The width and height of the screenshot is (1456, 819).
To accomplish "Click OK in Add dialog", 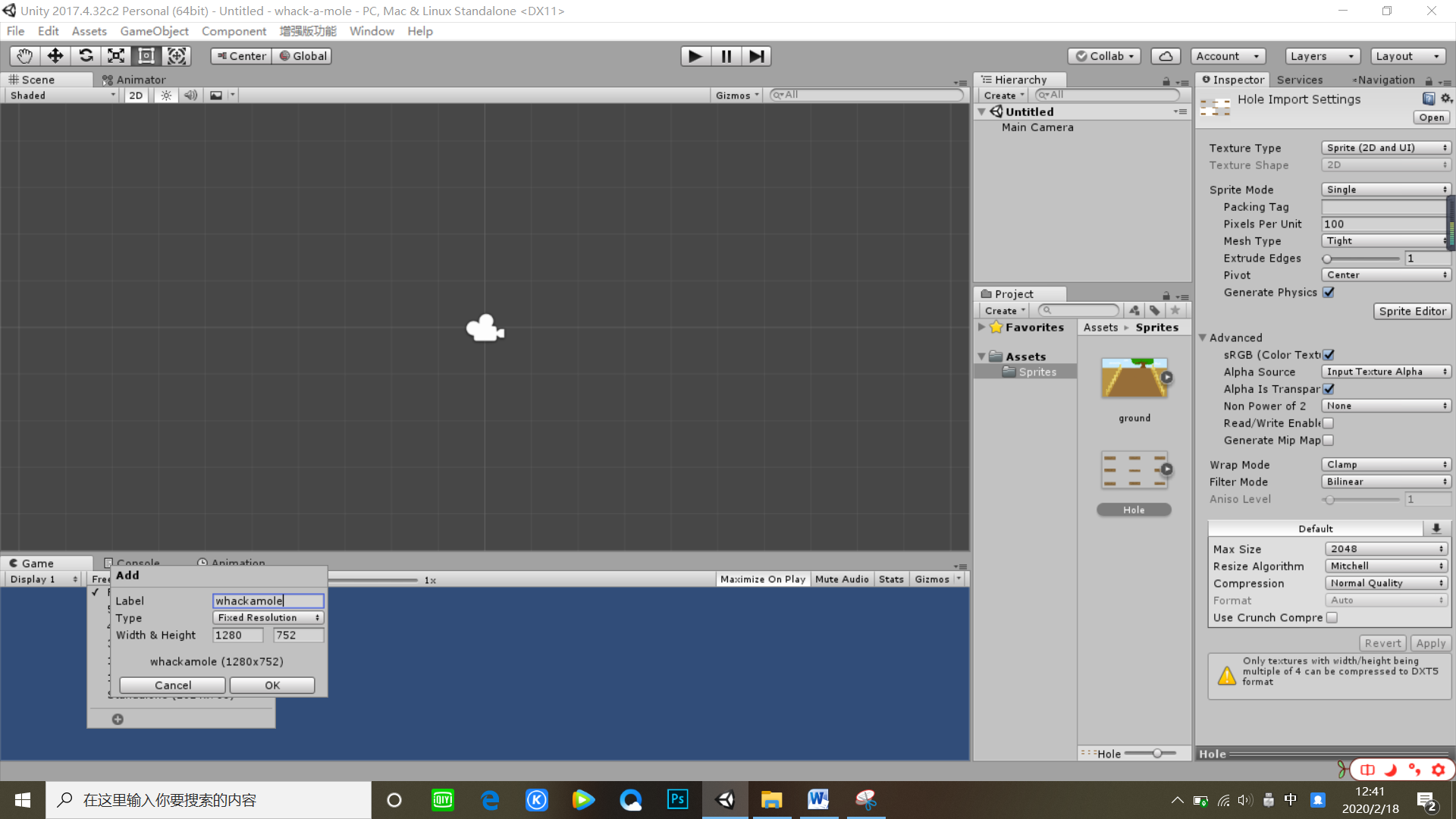I will pos(272,685).
